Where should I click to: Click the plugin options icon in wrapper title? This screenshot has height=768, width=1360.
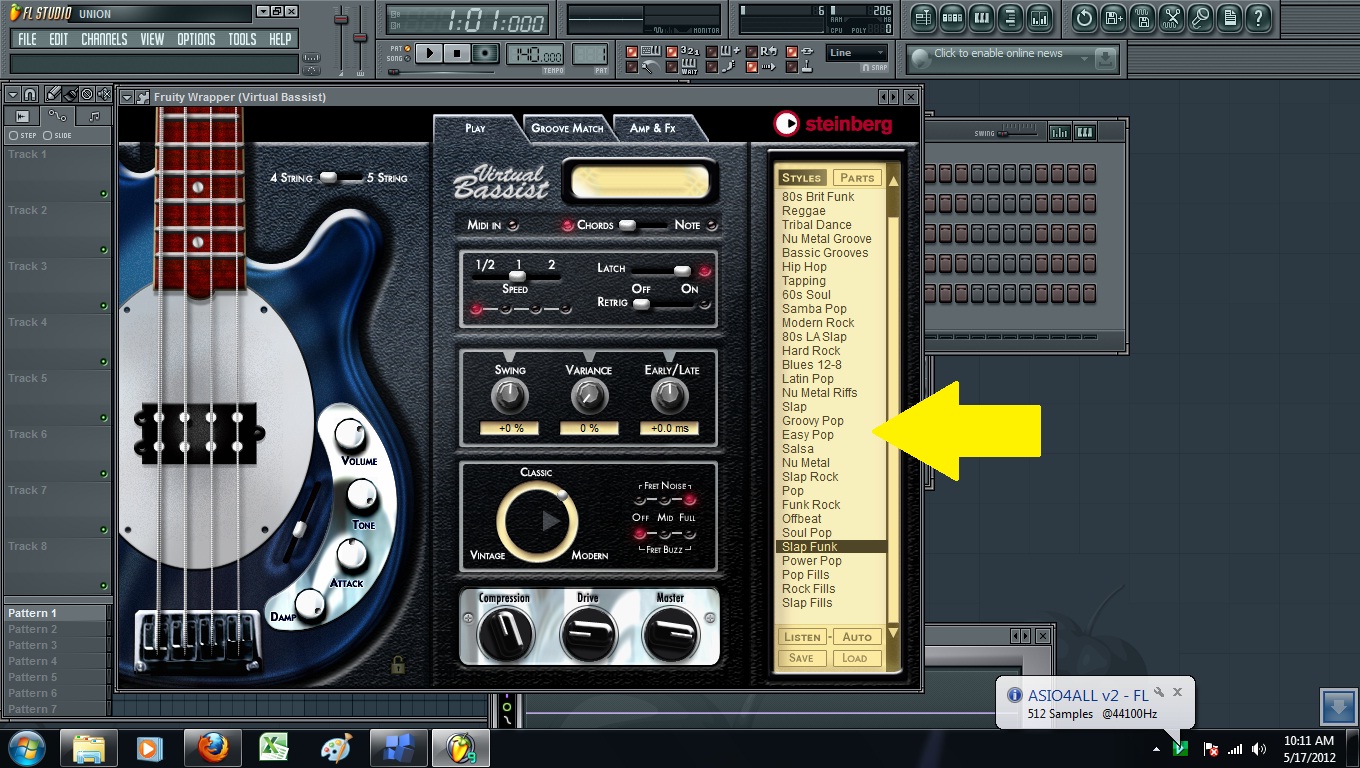click(x=143, y=97)
